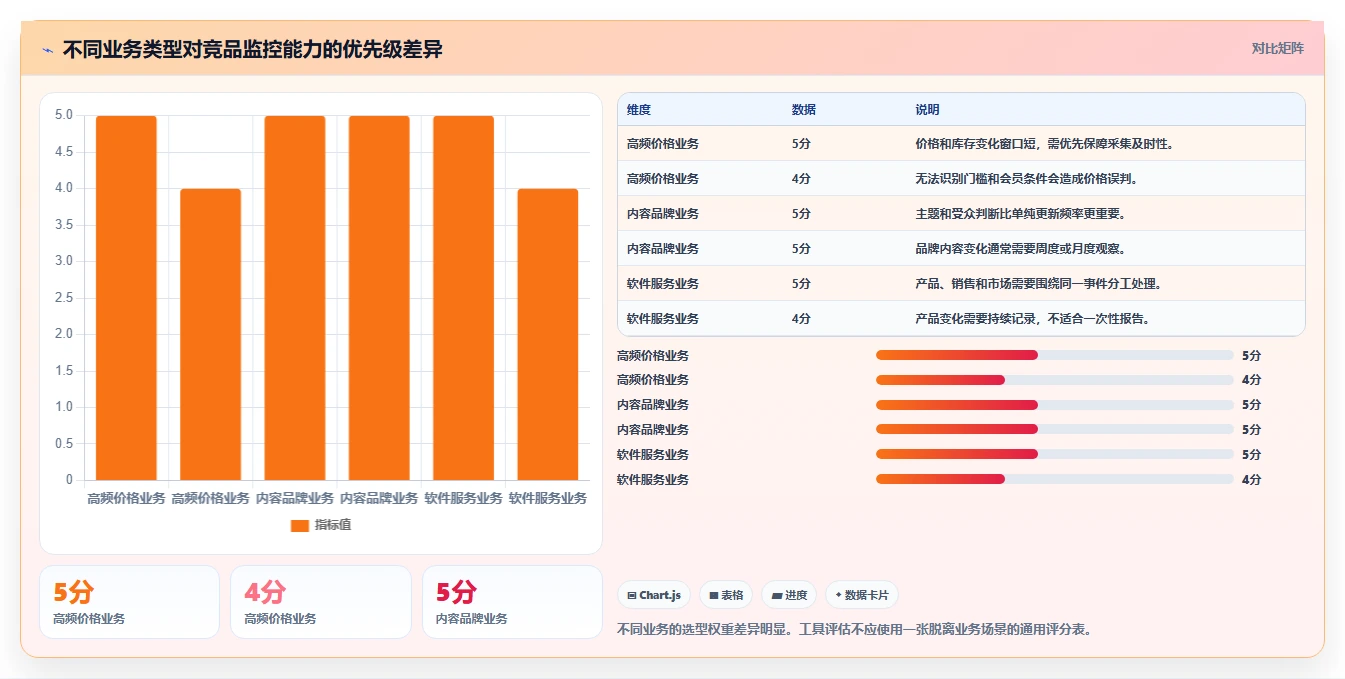
Task: Click 高频价格业务 in the 无法识别门槛 table row
Action: click(x=663, y=179)
